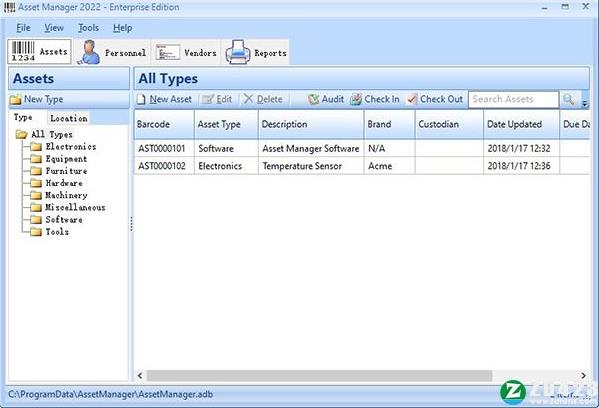This screenshot has width=599, height=408.
Task: Sort by the Description column header
Action: [x=311, y=124]
